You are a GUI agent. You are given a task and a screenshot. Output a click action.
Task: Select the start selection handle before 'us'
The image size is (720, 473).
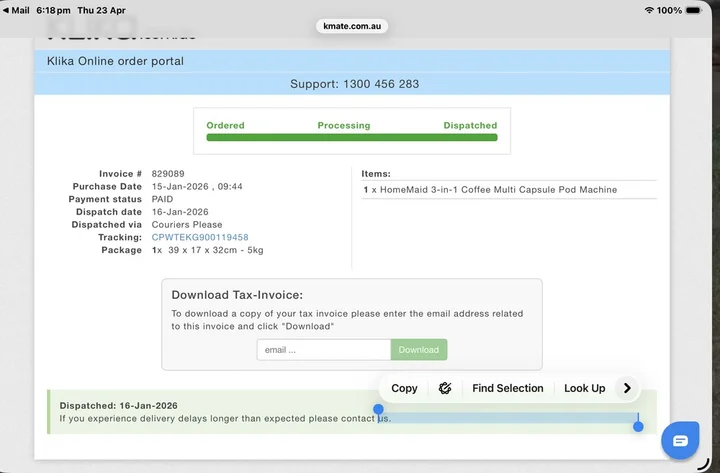pyautogui.click(x=378, y=411)
